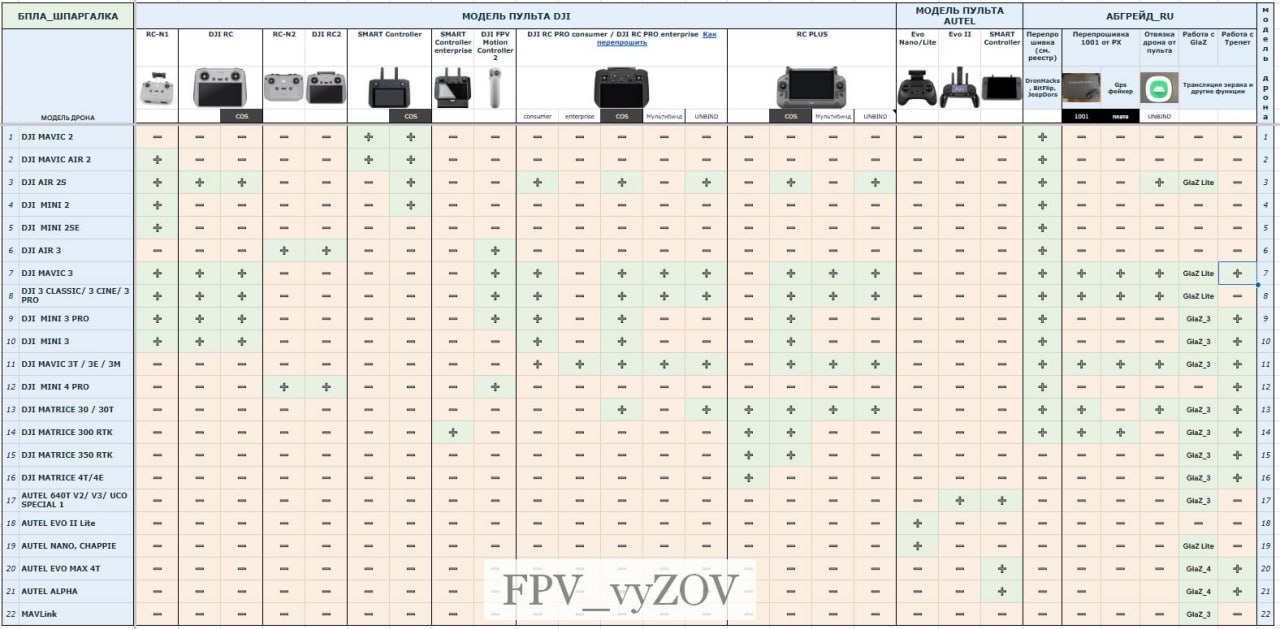
Task: Select the DJI RC2 controller image
Action: [x=325, y=87]
